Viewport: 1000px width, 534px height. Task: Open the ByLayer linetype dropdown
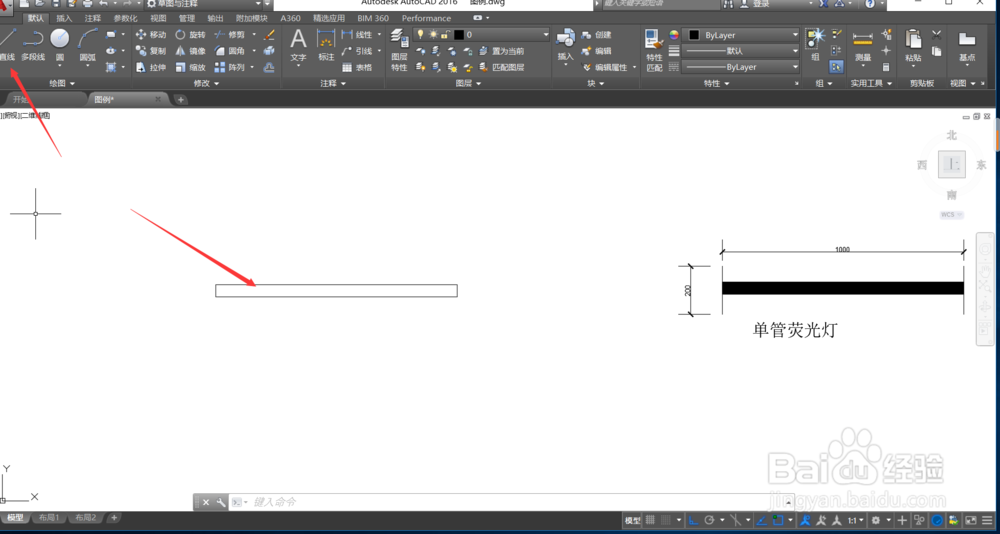point(740,67)
